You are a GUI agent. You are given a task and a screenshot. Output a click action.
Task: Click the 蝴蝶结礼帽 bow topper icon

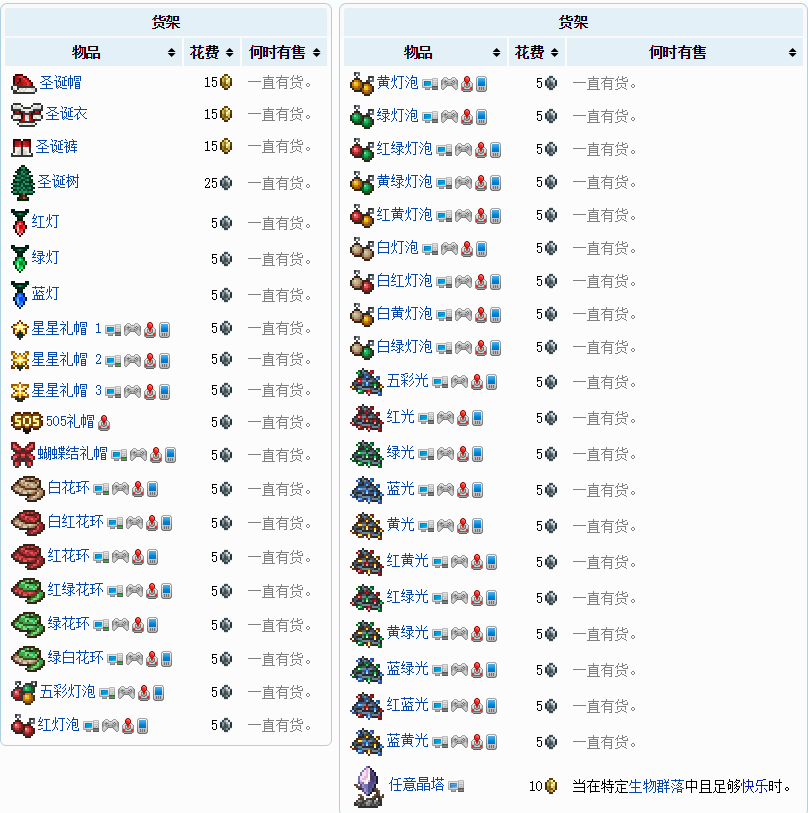point(23,454)
